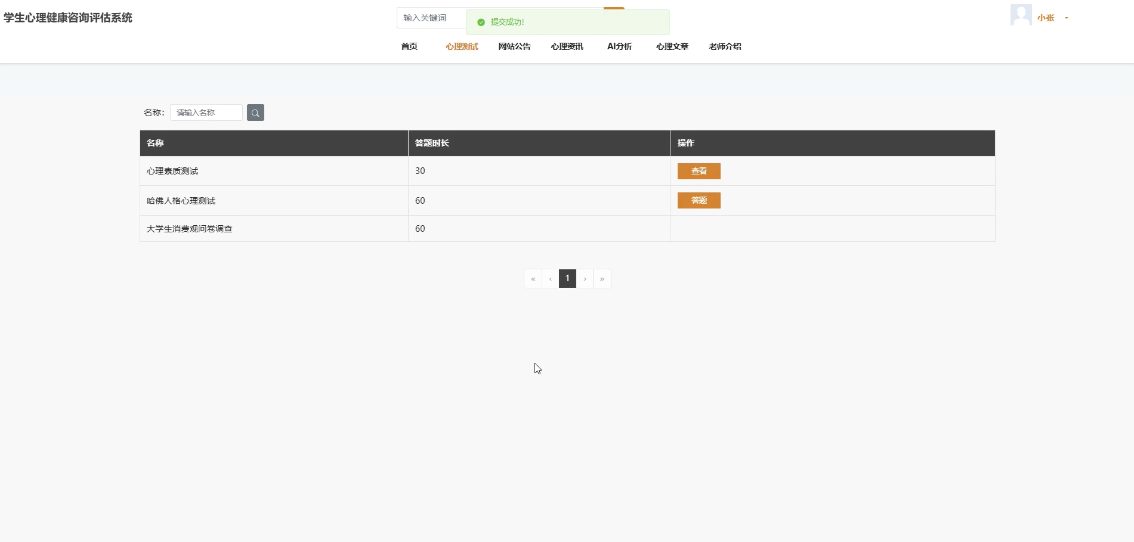Open 心理资讯 in the navigation
Viewport: 1134px width, 542px height.
[x=567, y=46]
